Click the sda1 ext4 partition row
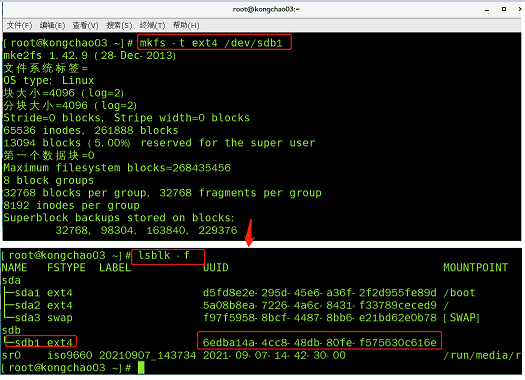525x380 pixels. 238,293
